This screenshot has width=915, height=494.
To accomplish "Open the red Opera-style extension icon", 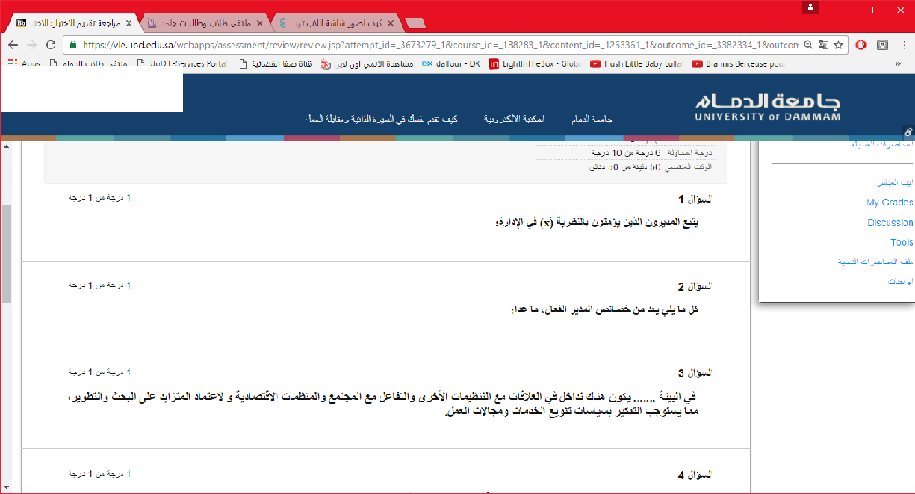I will pyautogui.click(x=861, y=45).
